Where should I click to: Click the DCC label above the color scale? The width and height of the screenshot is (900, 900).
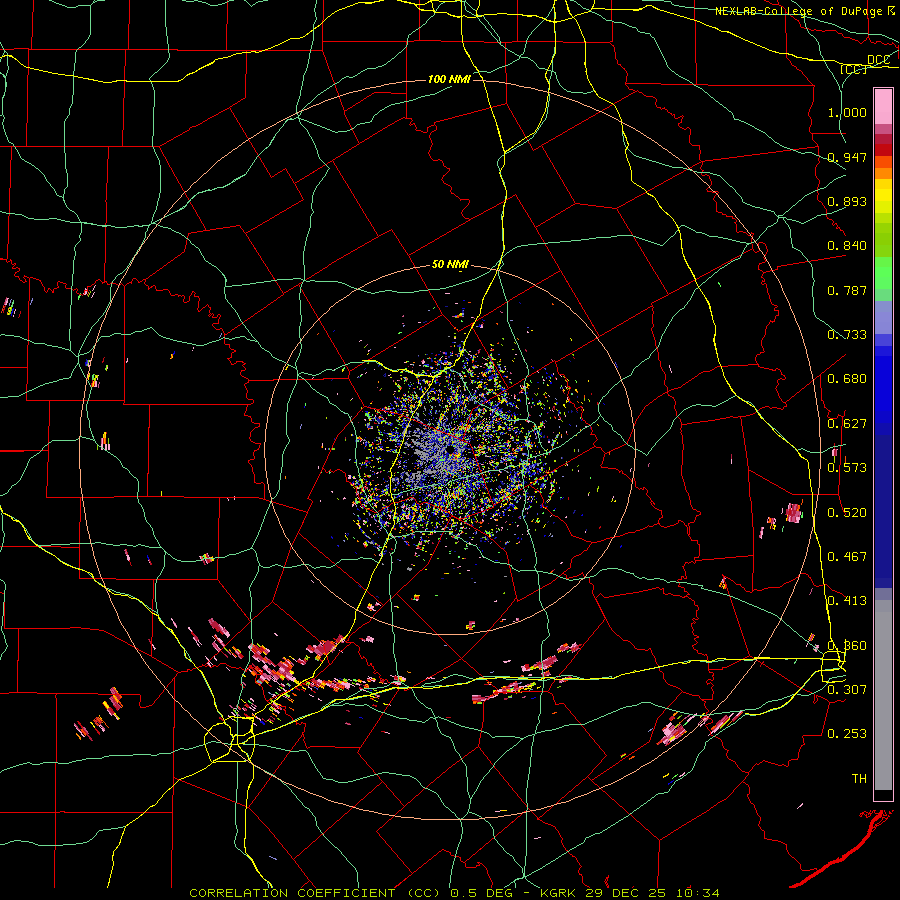tap(878, 60)
